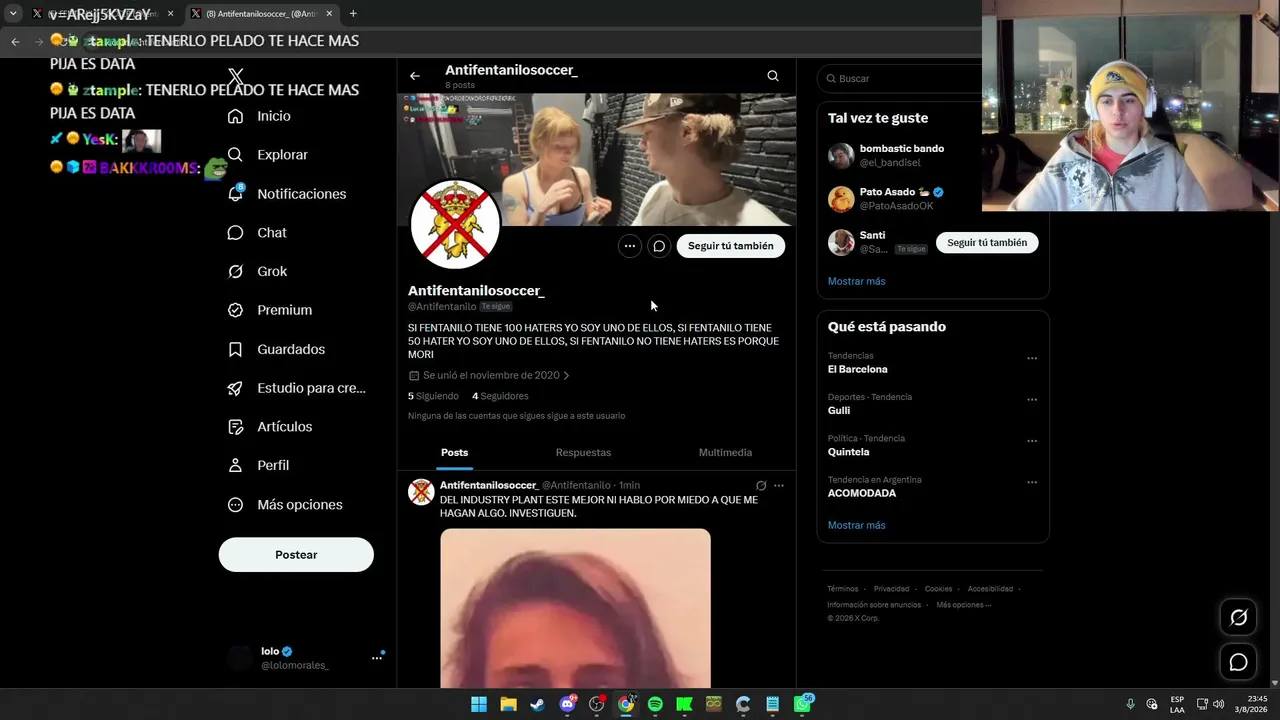This screenshot has width=1280, height=720.
Task: Open the Estudio para creadores rocket icon
Action: [x=236, y=388]
